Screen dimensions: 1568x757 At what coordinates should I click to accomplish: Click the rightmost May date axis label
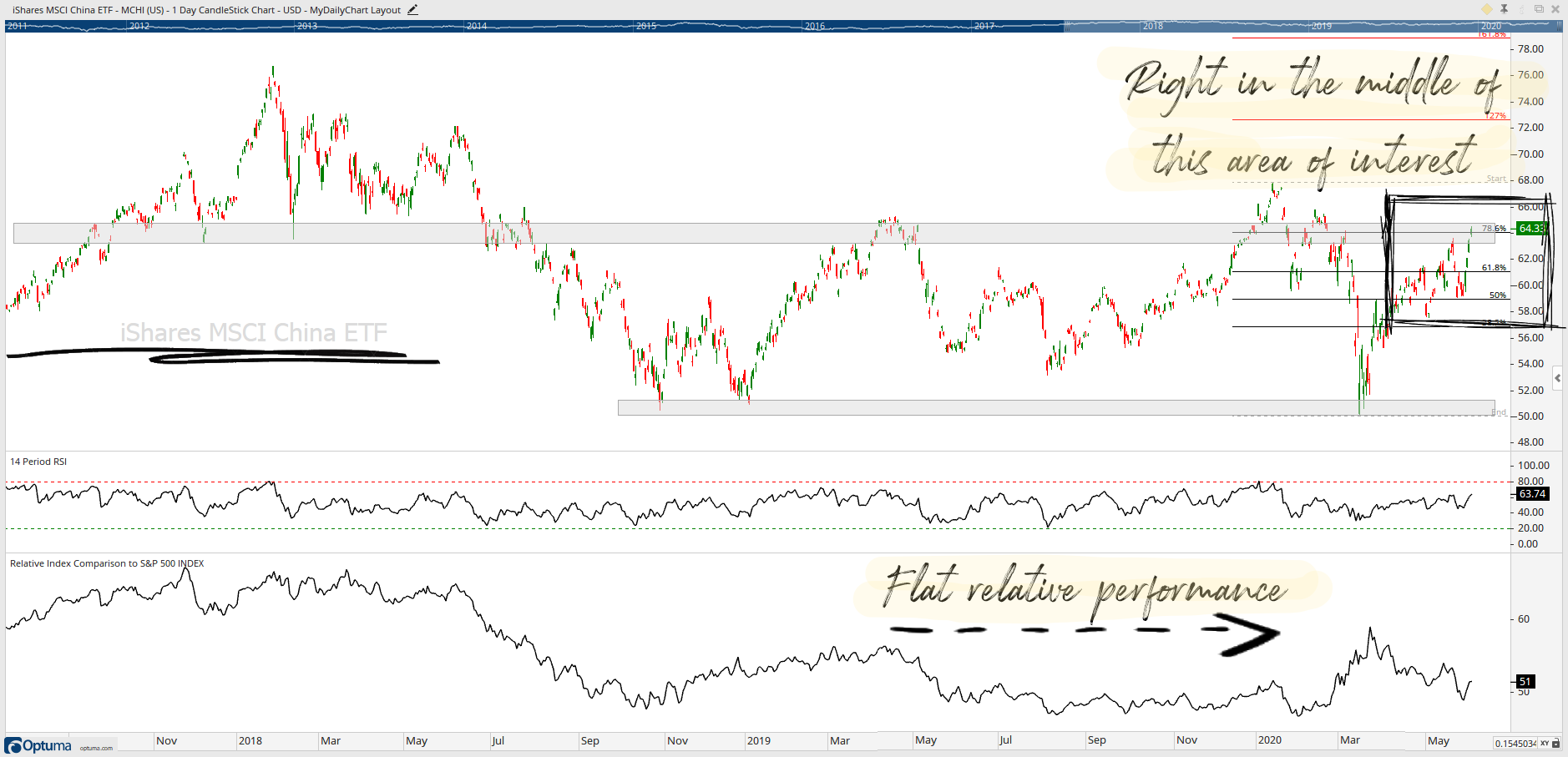tap(1439, 740)
